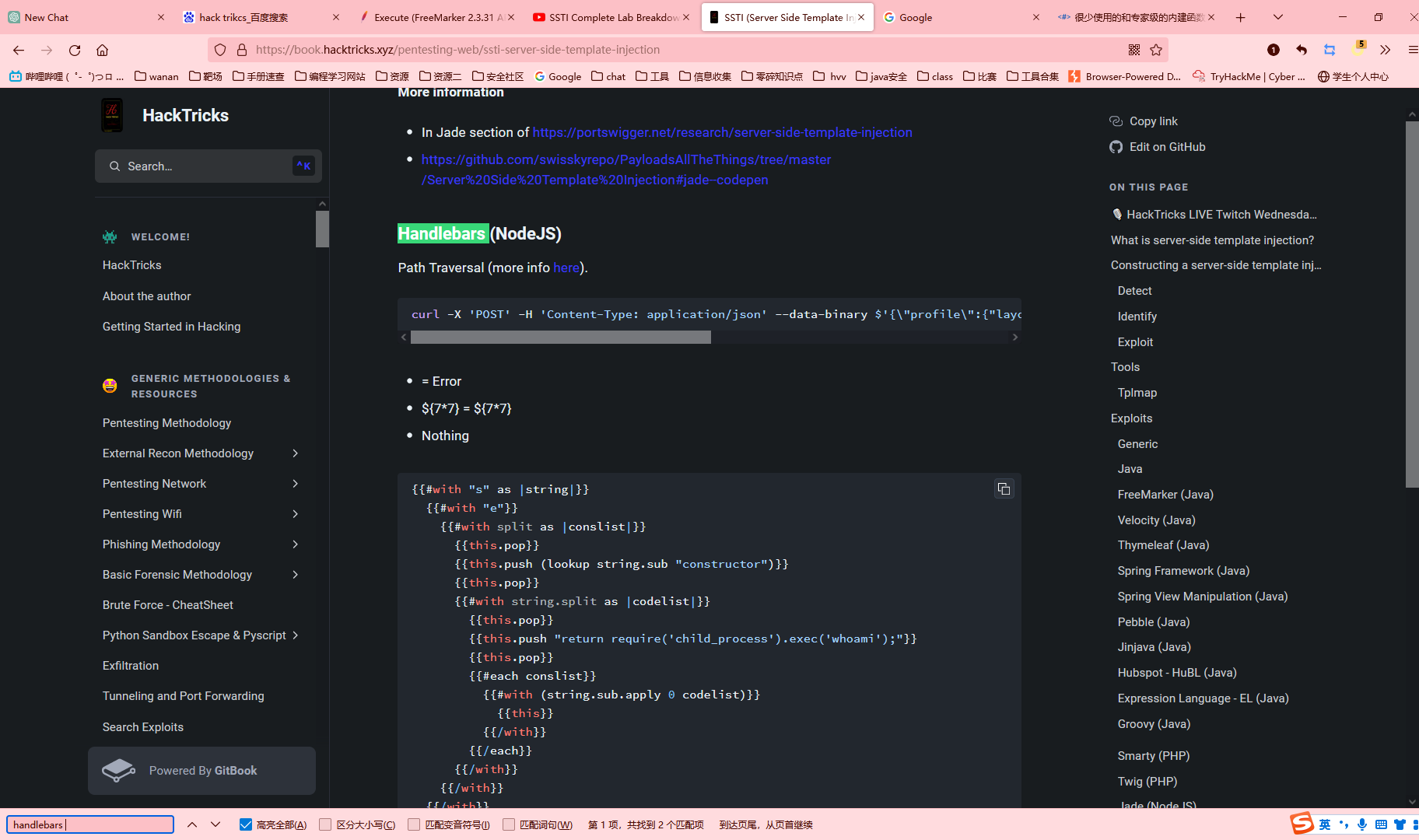
Task: Expand Basic Forensic Methodology section
Action: click(296, 575)
